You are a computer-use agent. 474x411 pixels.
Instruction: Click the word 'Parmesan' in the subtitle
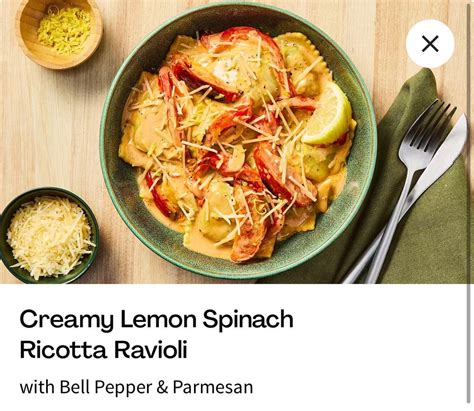point(213,387)
